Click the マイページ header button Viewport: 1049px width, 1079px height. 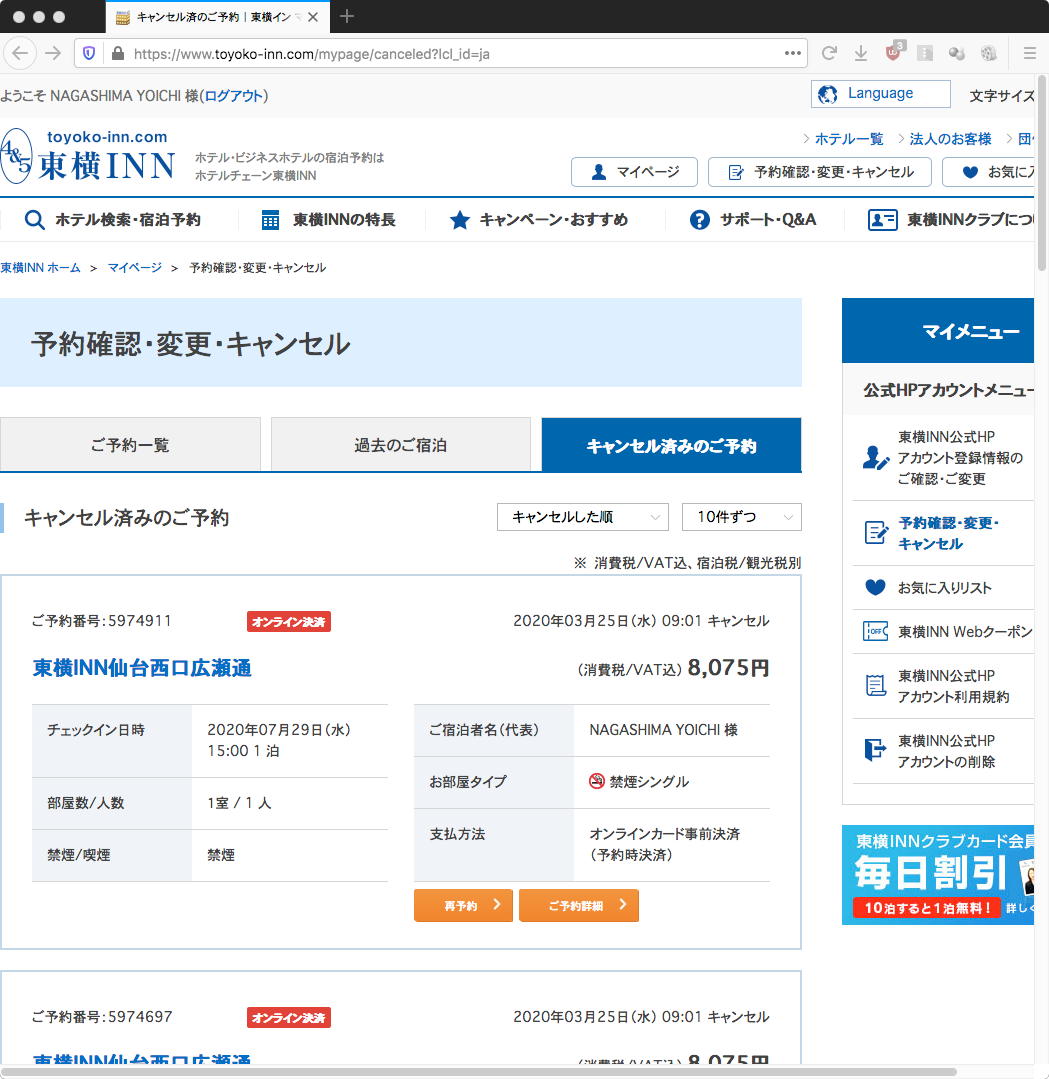[634, 172]
